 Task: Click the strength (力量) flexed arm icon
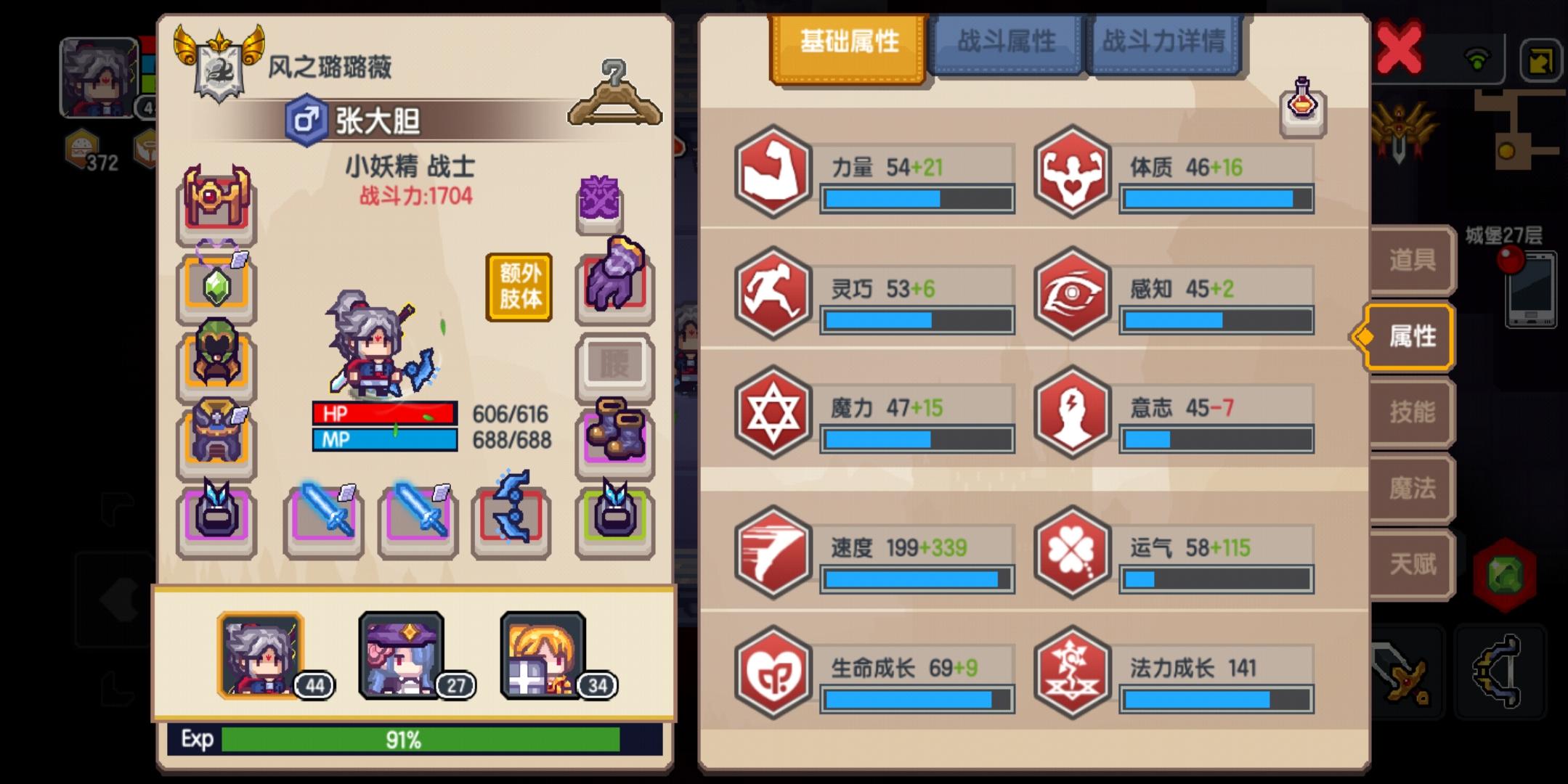tap(773, 171)
